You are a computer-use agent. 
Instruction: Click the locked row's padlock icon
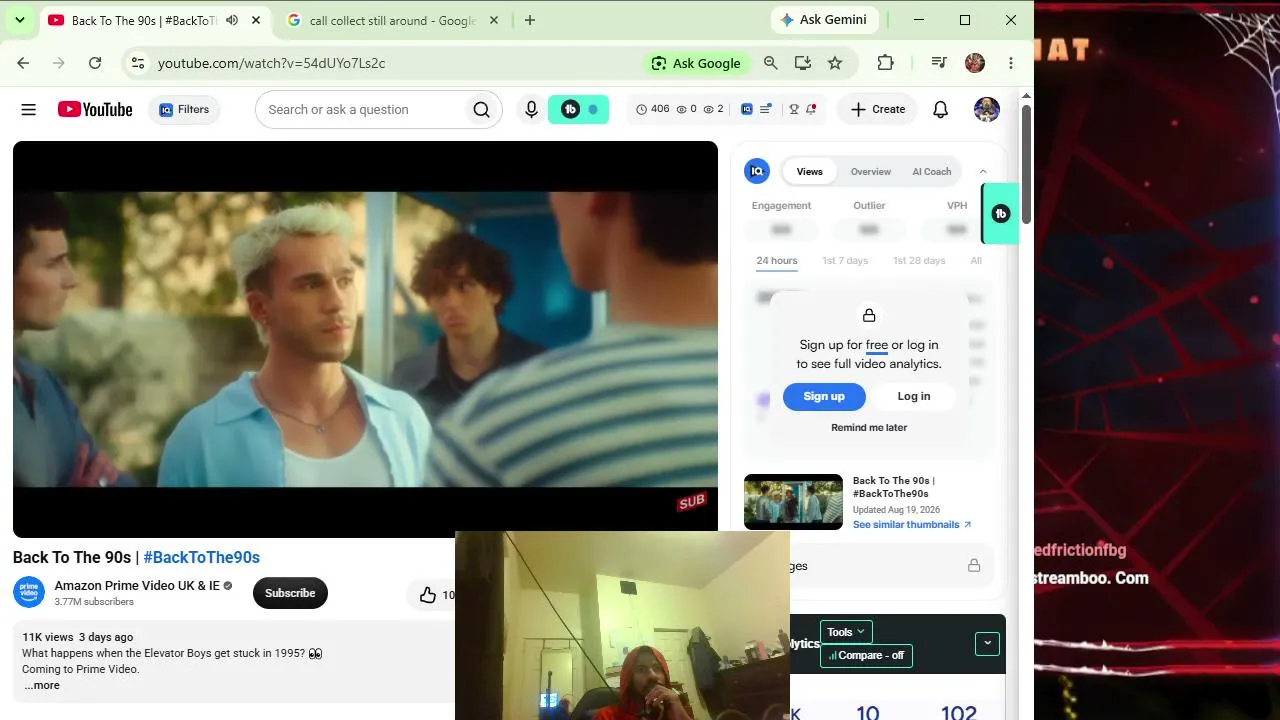pos(974,566)
